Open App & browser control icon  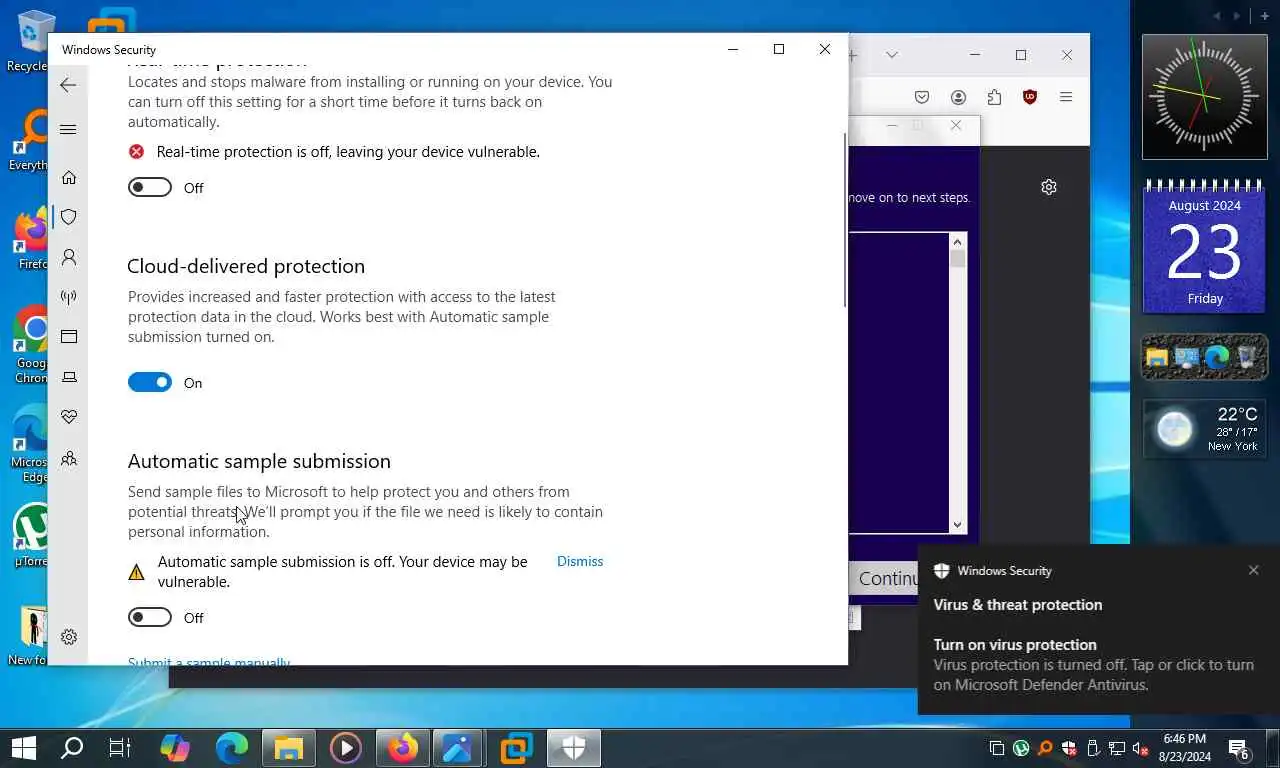pos(69,337)
